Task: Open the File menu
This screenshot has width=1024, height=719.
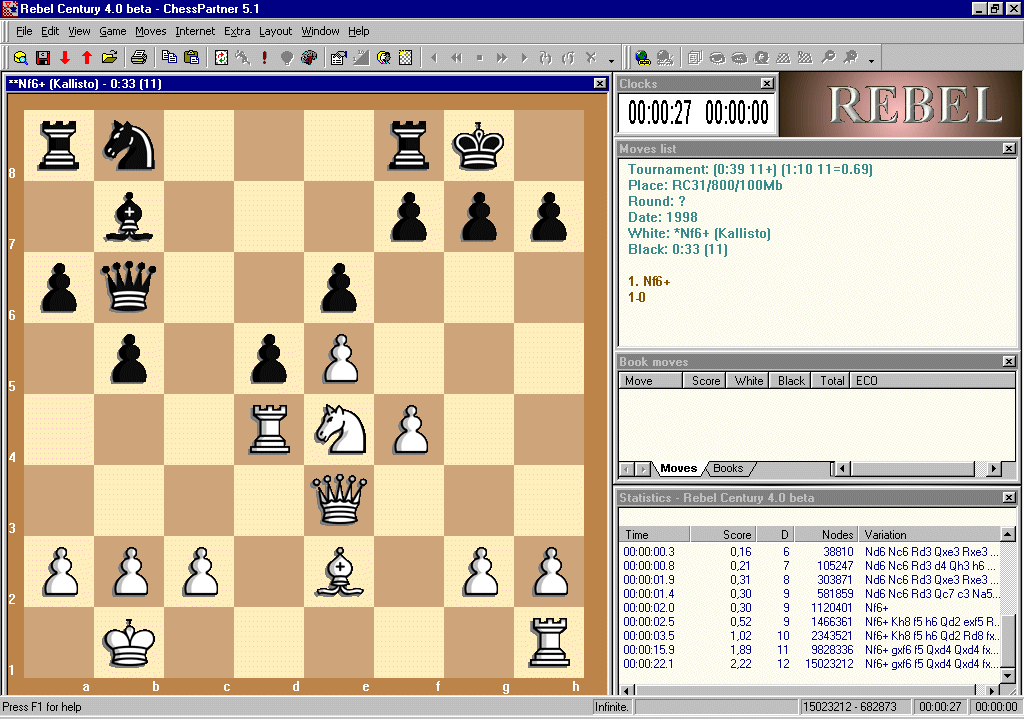Action: click(x=24, y=31)
